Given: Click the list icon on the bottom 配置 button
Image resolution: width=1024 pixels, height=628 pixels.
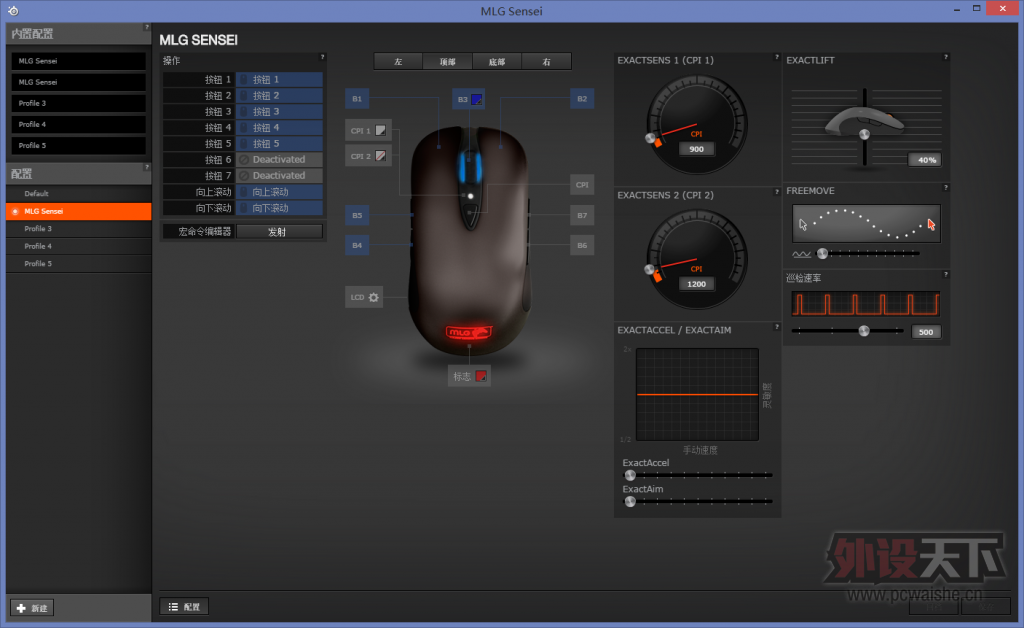Looking at the screenshot, I should tap(173, 607).
